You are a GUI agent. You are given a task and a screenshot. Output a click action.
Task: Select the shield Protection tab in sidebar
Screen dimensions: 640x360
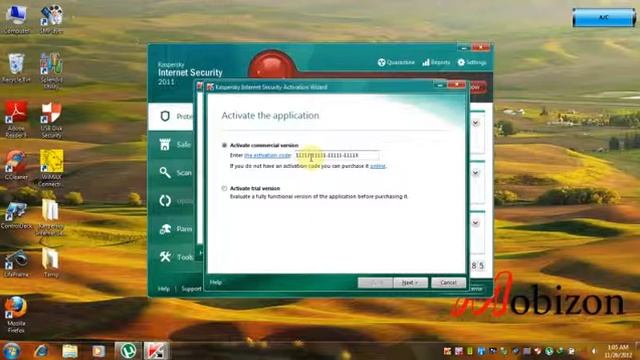tap(171, 117)
